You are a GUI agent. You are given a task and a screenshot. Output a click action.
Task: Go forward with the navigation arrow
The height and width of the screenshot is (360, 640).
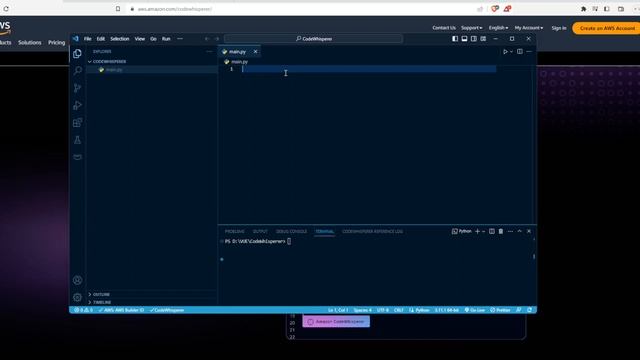[217, 39]
